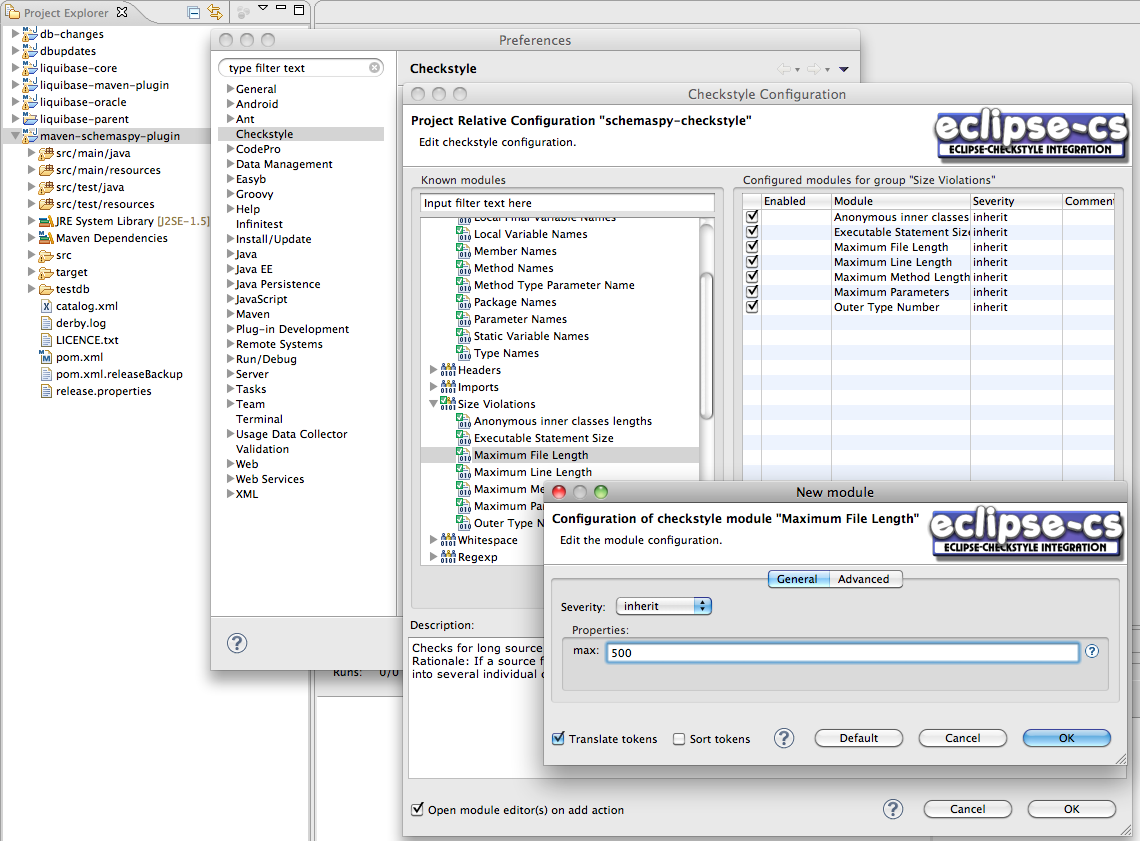Click help icon in New module dialog footer
Screen dimensions: 1140x841
click(x=784, y=739)
